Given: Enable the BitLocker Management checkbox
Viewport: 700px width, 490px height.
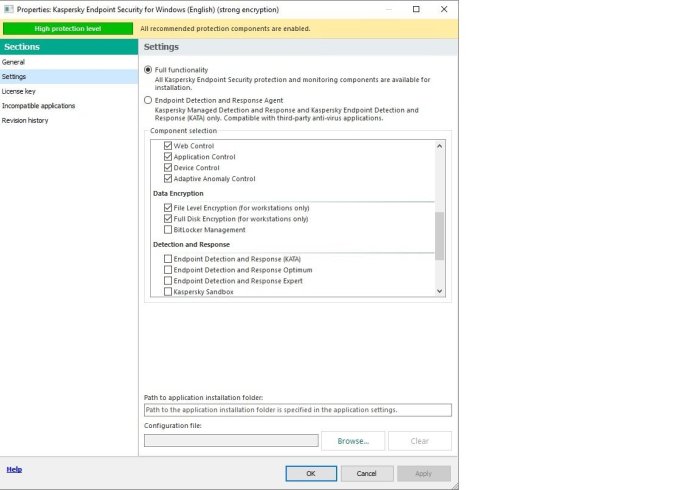Looking at the screenshot, I should (x=168, y=229).
